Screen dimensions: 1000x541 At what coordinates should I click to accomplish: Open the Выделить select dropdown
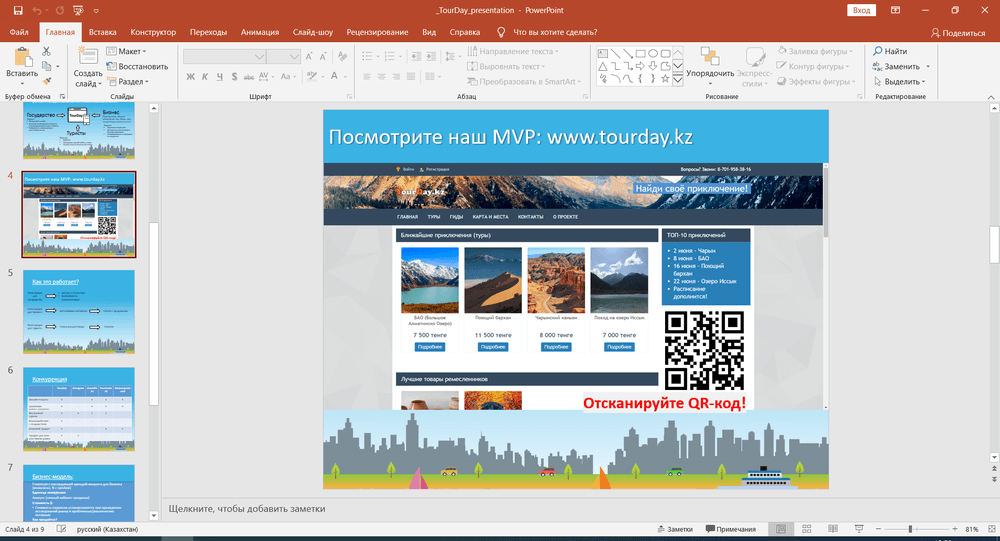tap(899, 82)
